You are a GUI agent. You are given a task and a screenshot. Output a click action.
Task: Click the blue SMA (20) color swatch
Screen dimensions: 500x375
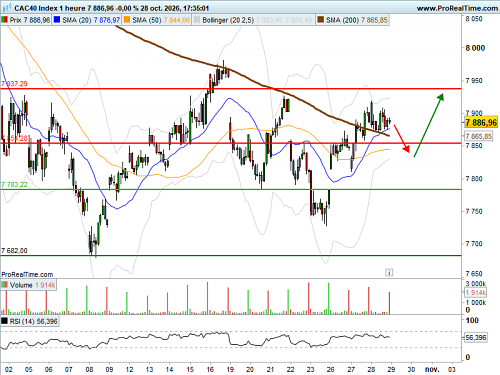[x=57, y=20]
